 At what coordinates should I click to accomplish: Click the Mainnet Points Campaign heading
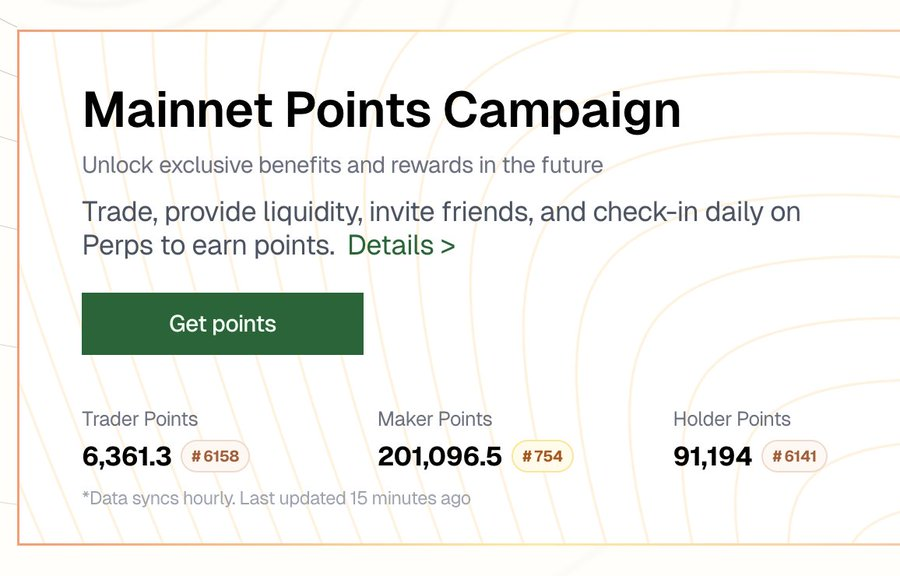point(381,110)
